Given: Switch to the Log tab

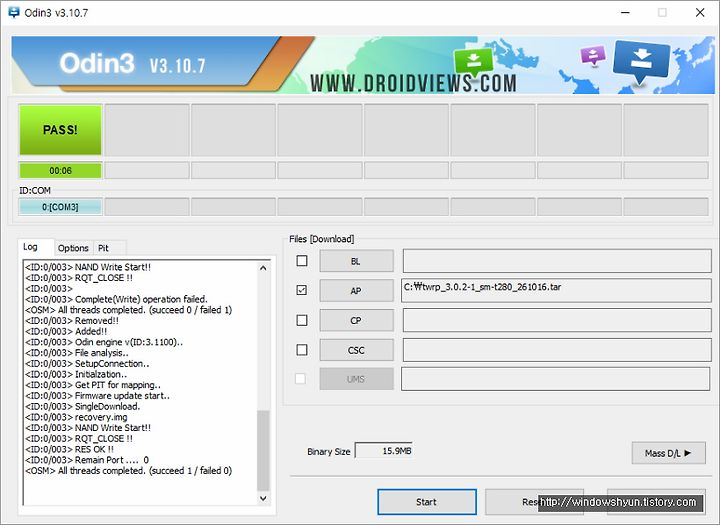Looking at the screenshot, I should point(30,247).
